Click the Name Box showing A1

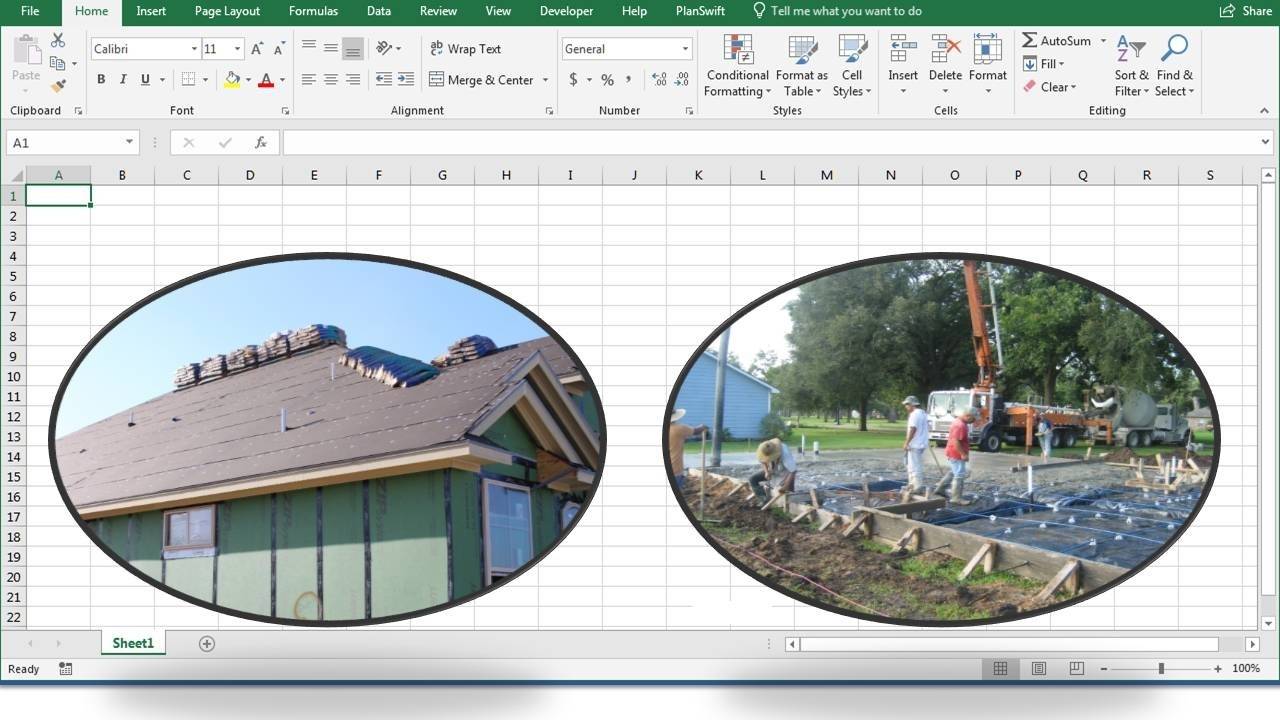point(65,142)
